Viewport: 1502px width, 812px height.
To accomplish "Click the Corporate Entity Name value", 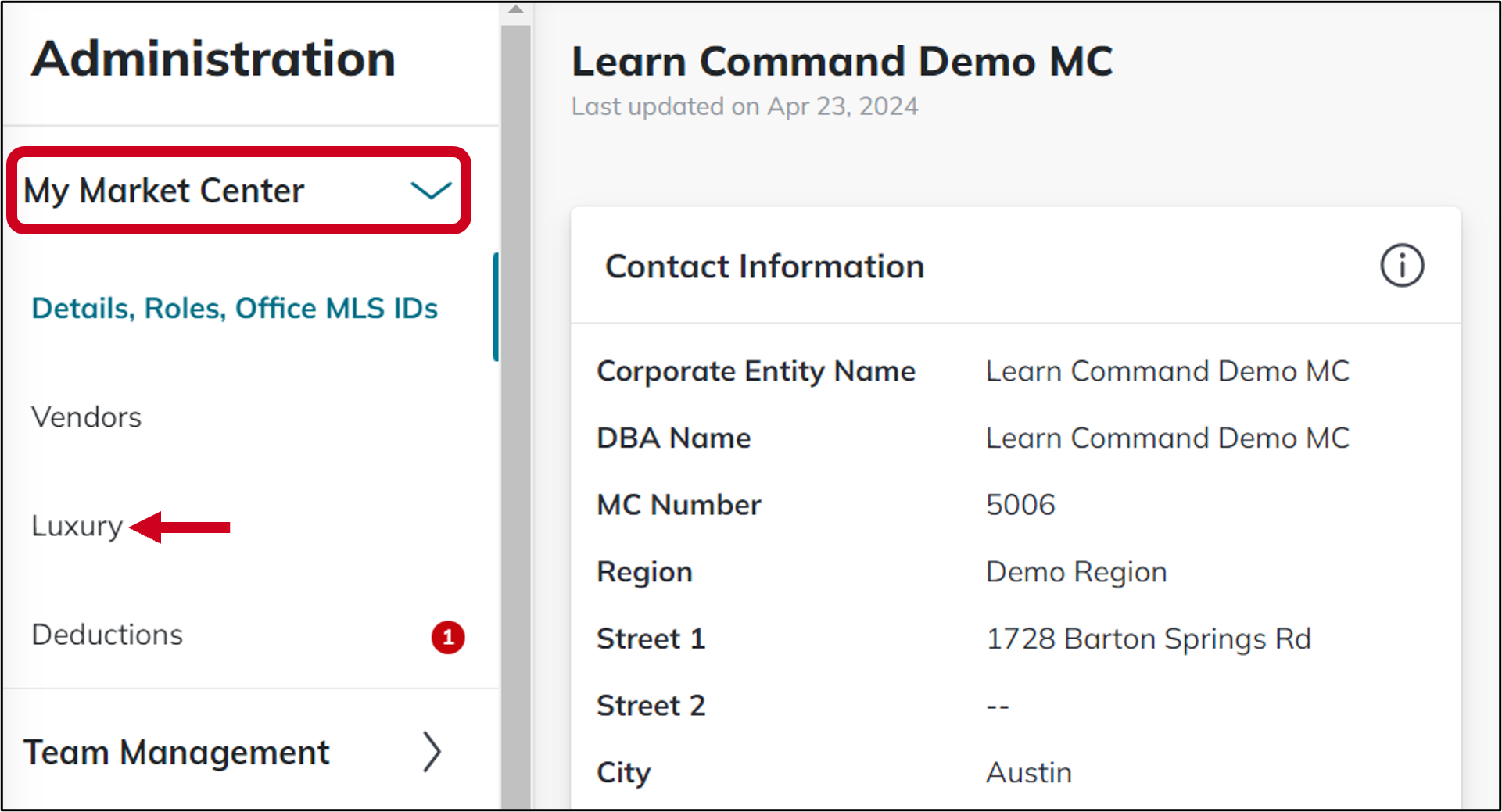I will coord(1167,371).
